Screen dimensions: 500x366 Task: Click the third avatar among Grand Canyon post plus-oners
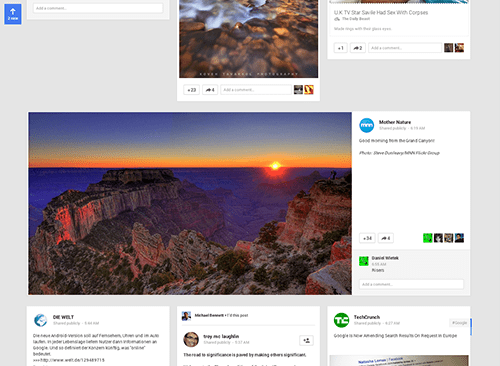(449, 238)
